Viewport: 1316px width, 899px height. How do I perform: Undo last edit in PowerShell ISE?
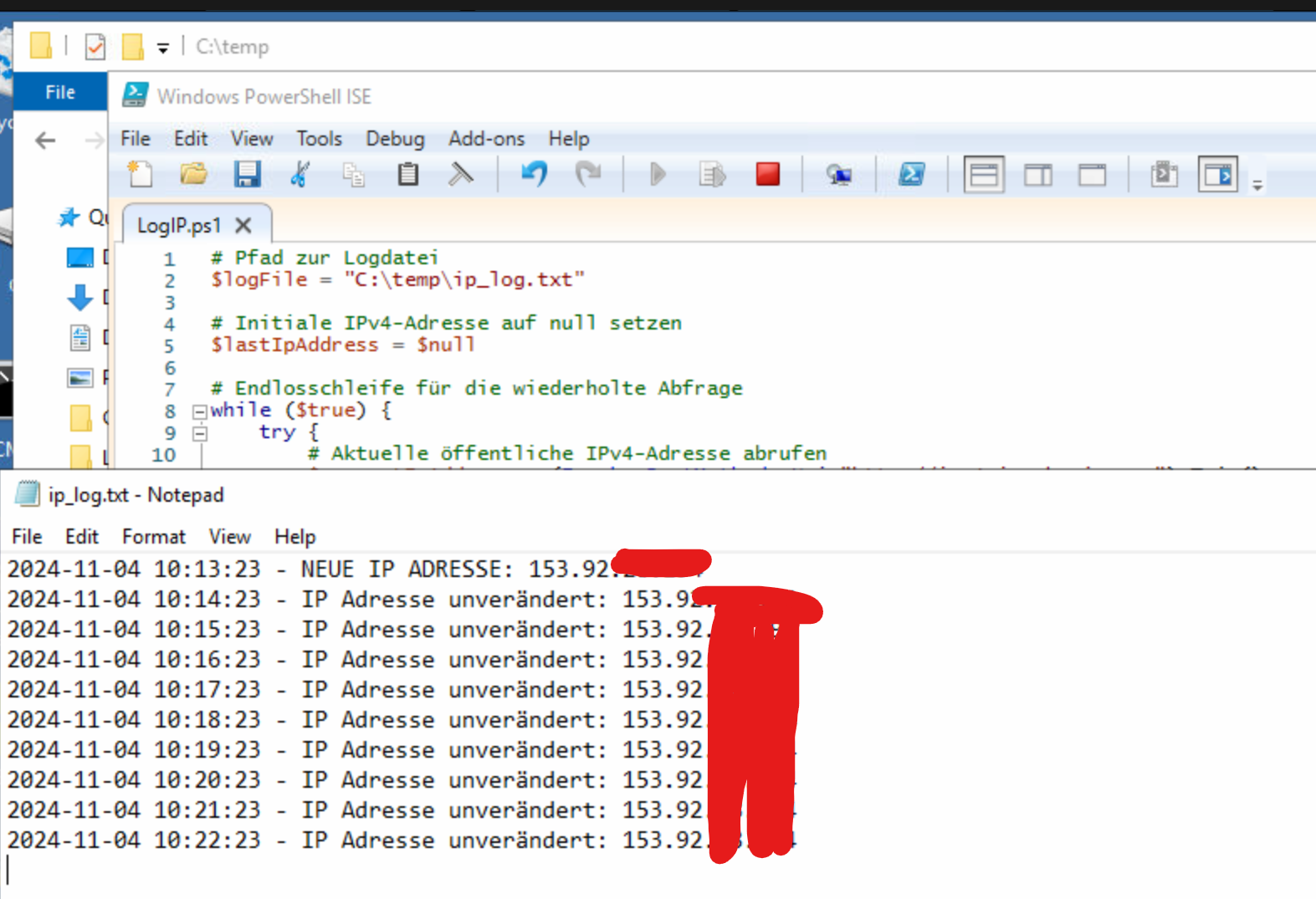click(534, 174)
